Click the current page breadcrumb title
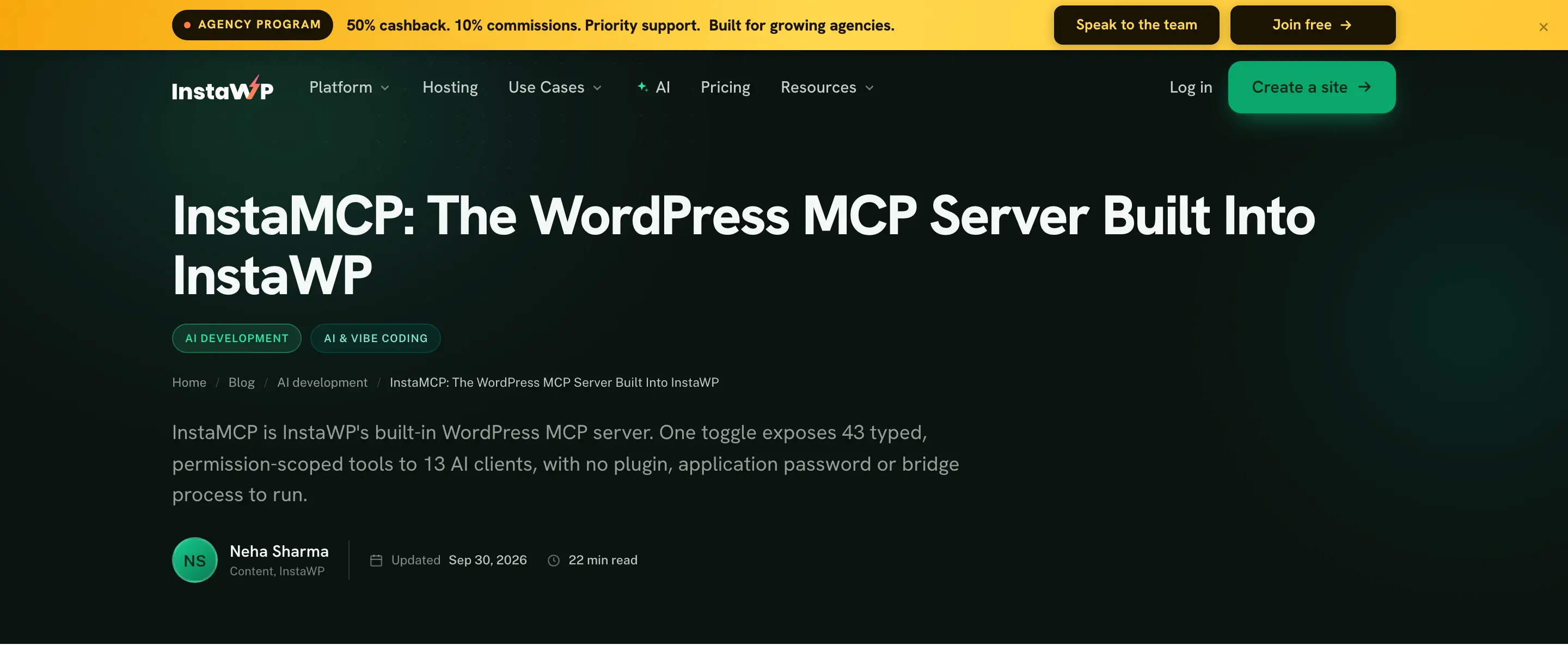Image resolution: width=1568 pixels, height=645 pixels. [x=554, y=382]
